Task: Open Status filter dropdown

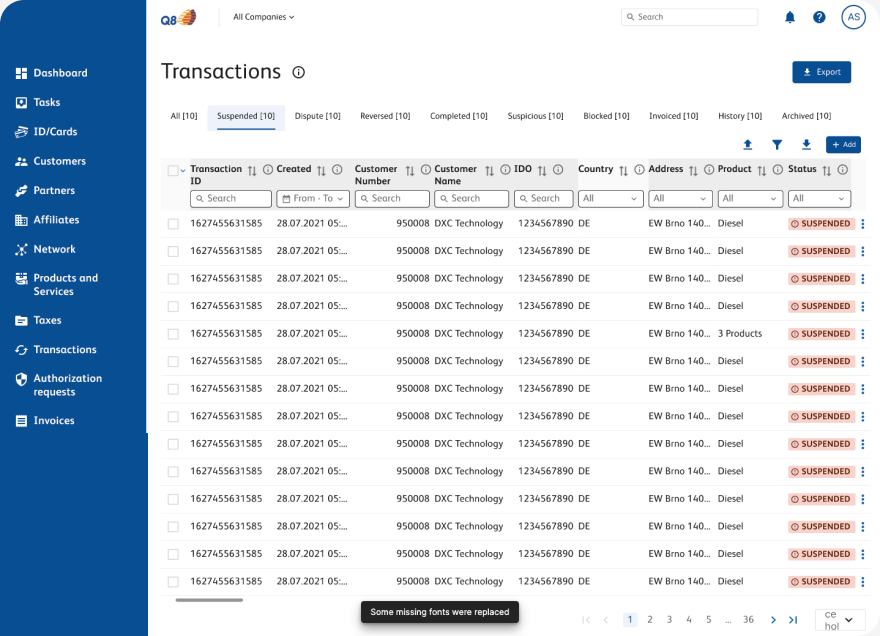Action: pyautogui.click(x=819, y=199)
